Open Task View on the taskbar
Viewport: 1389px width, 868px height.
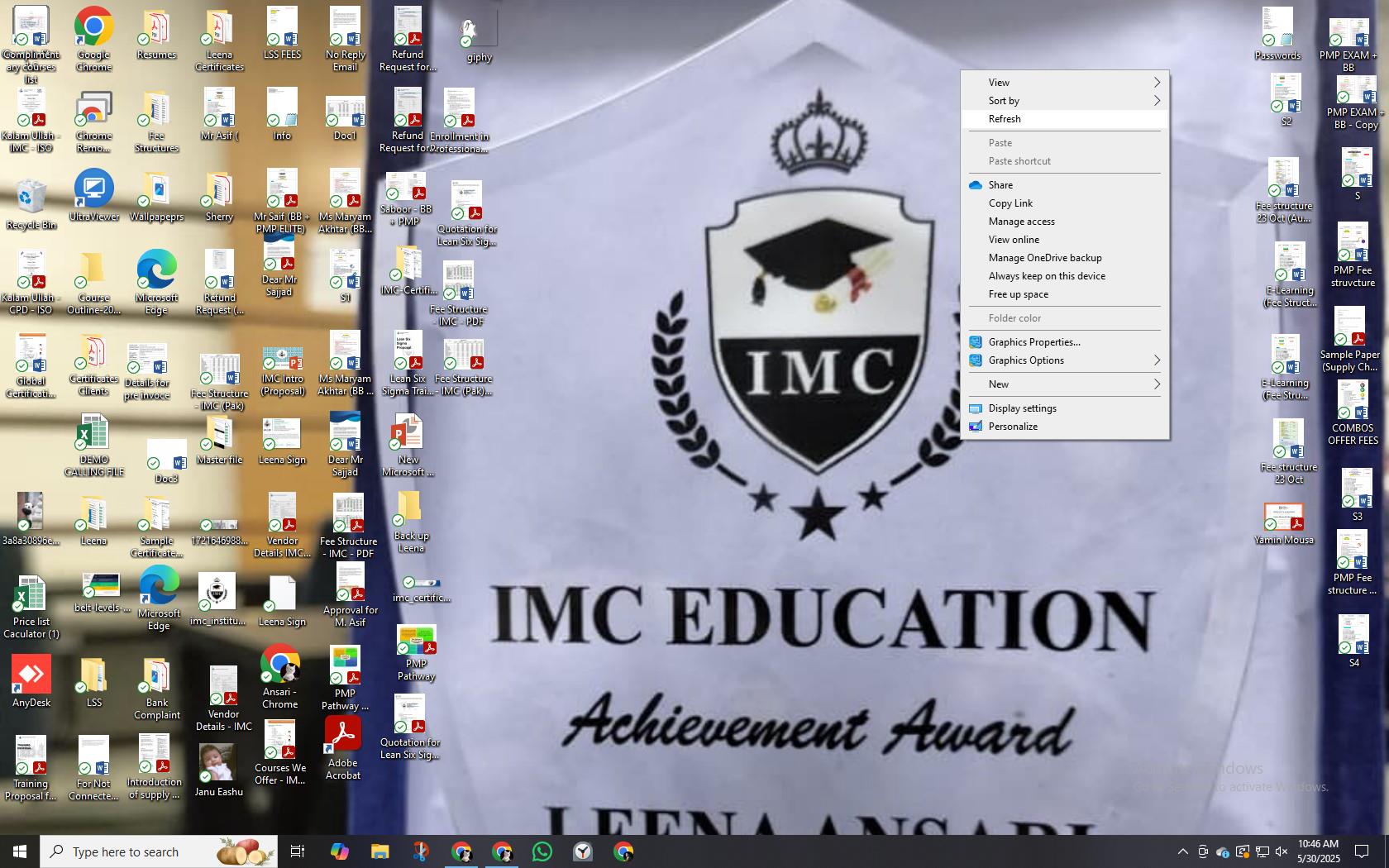[298, 851]
